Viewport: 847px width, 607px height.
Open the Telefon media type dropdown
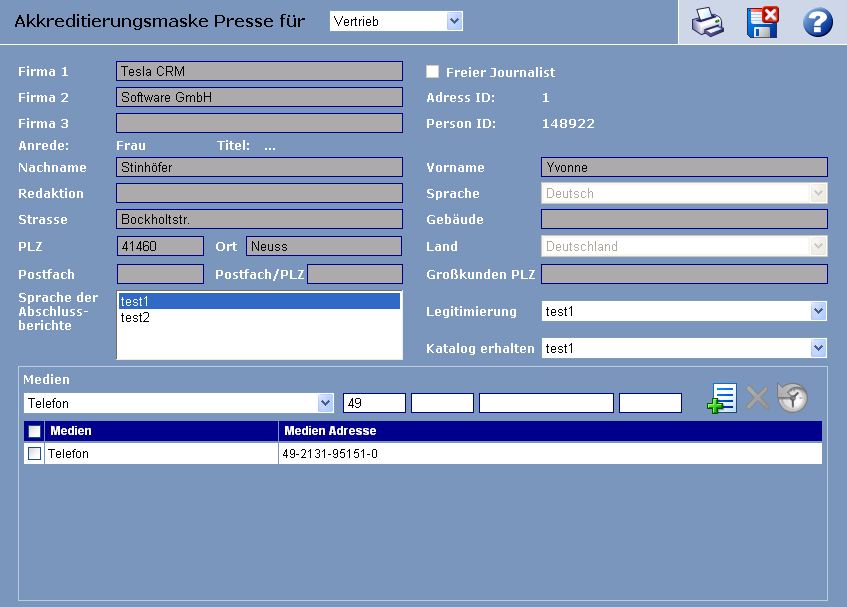click(178, 403)
